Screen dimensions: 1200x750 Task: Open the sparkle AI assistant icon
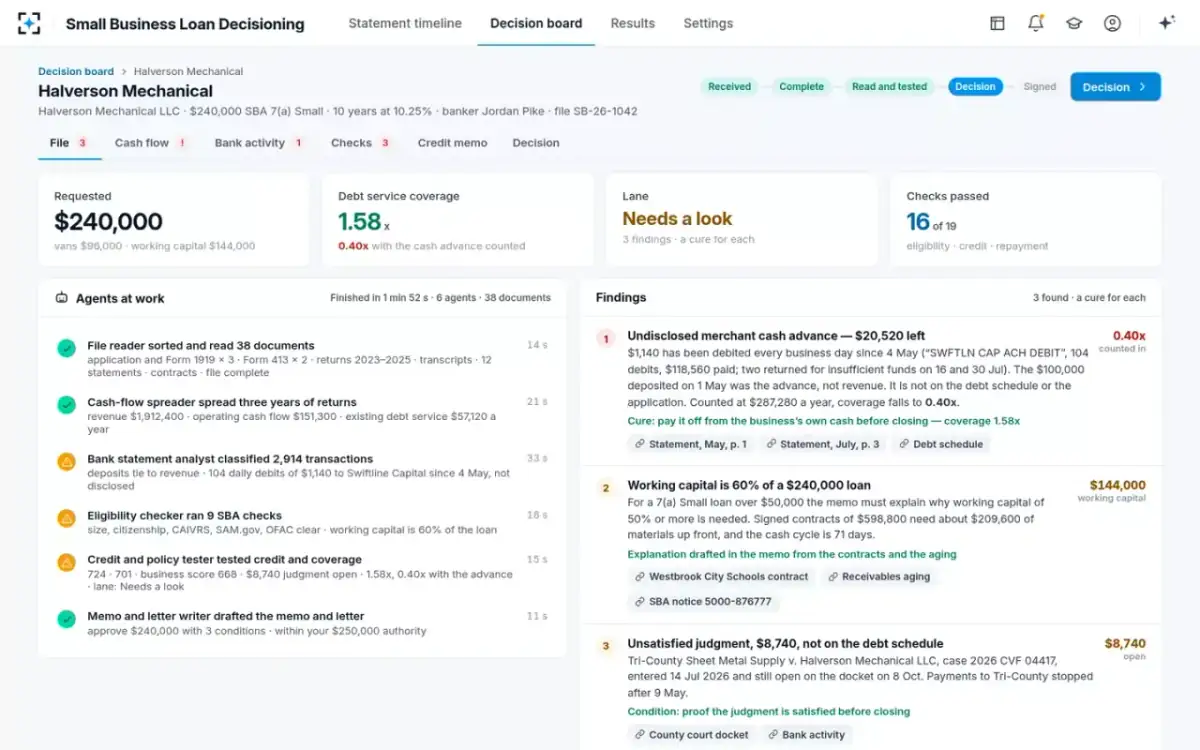click(x=1166, y=23)
